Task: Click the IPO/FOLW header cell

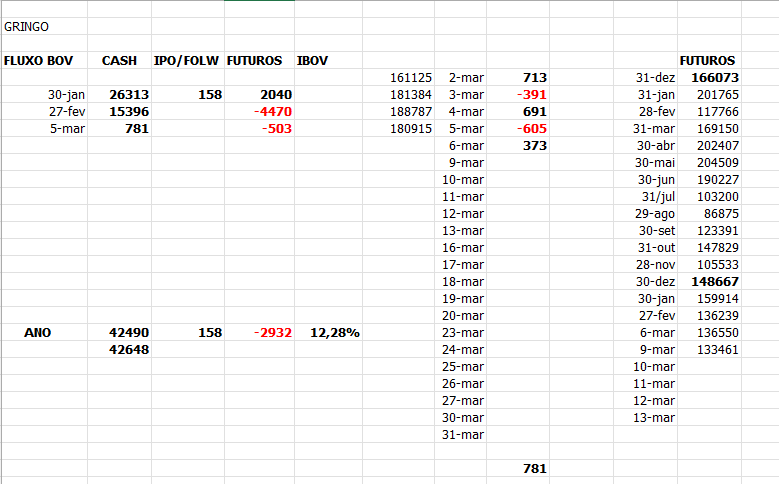Action: tap(186, 61)
